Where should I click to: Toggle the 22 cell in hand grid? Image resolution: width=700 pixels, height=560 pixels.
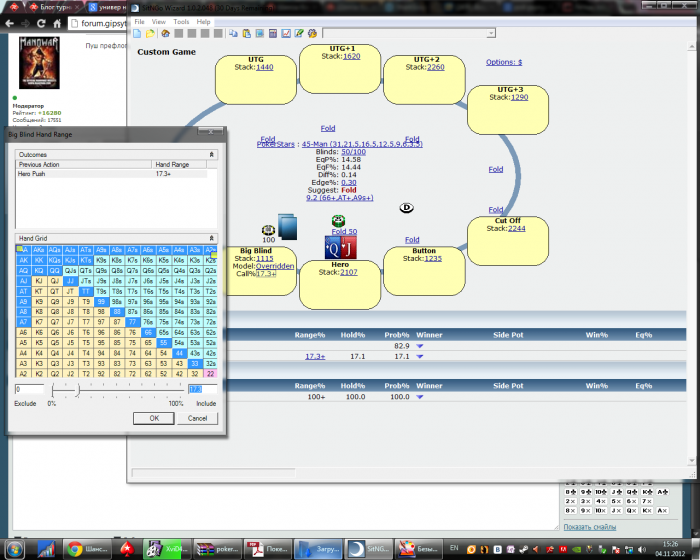[x=210, y=373]
